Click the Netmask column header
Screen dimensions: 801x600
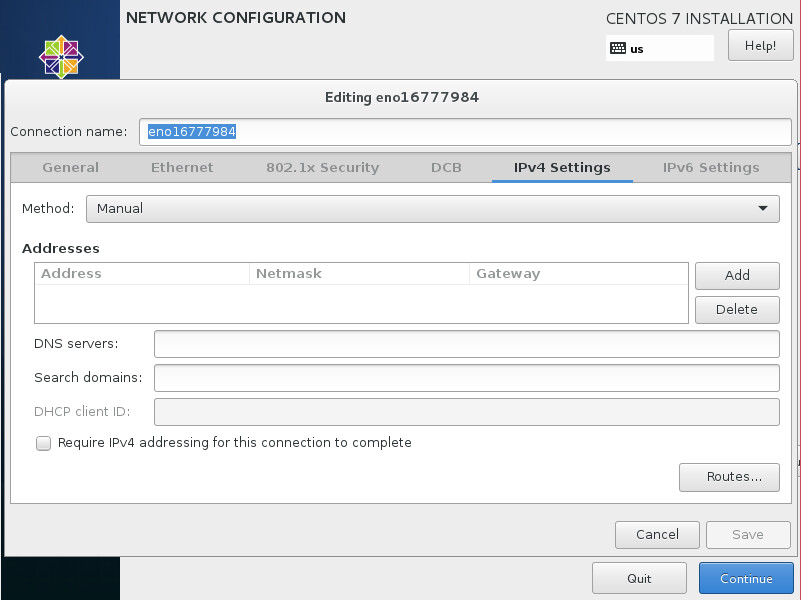[x=359, y=274]
